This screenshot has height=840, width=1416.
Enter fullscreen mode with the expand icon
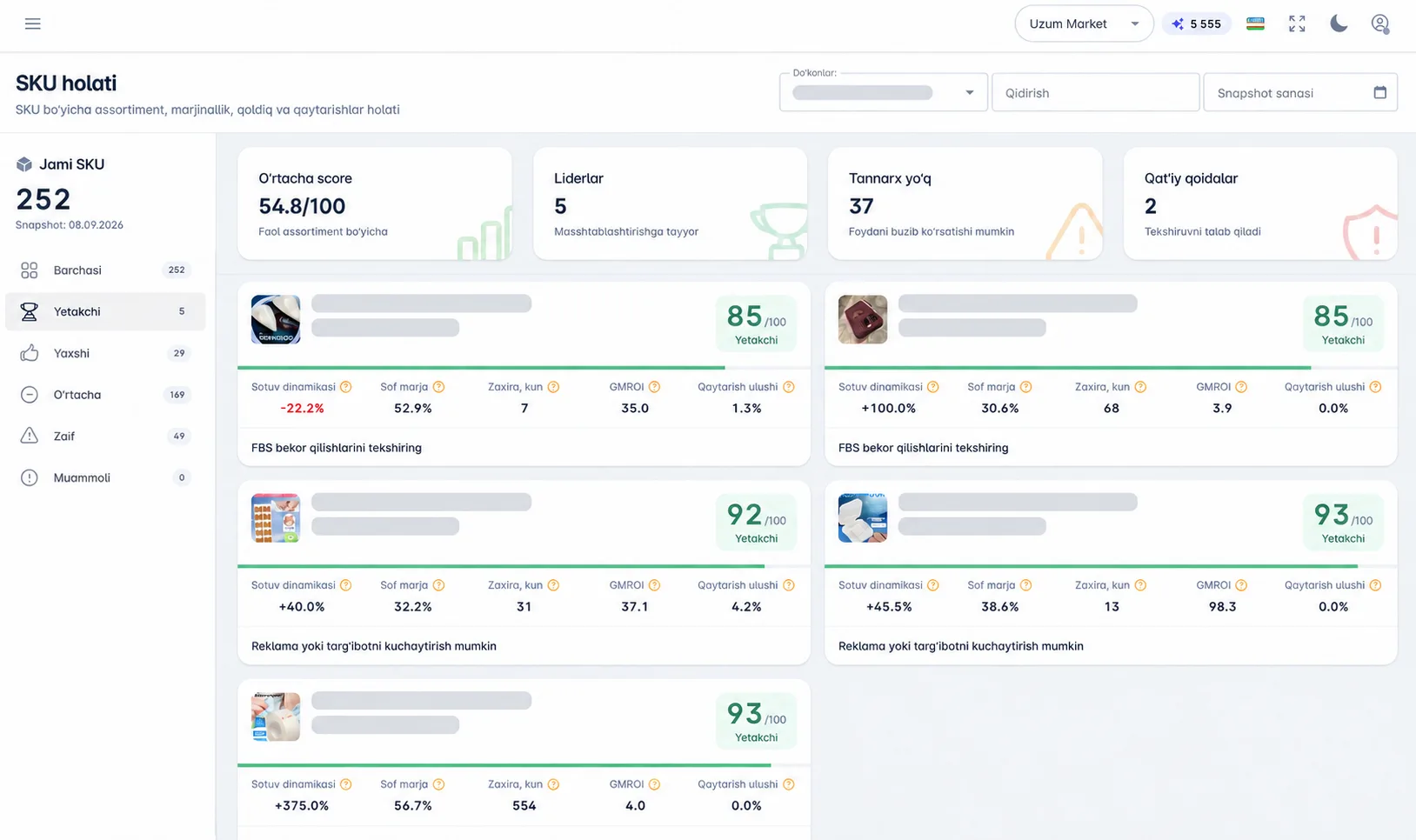[x=1297, y=23]
